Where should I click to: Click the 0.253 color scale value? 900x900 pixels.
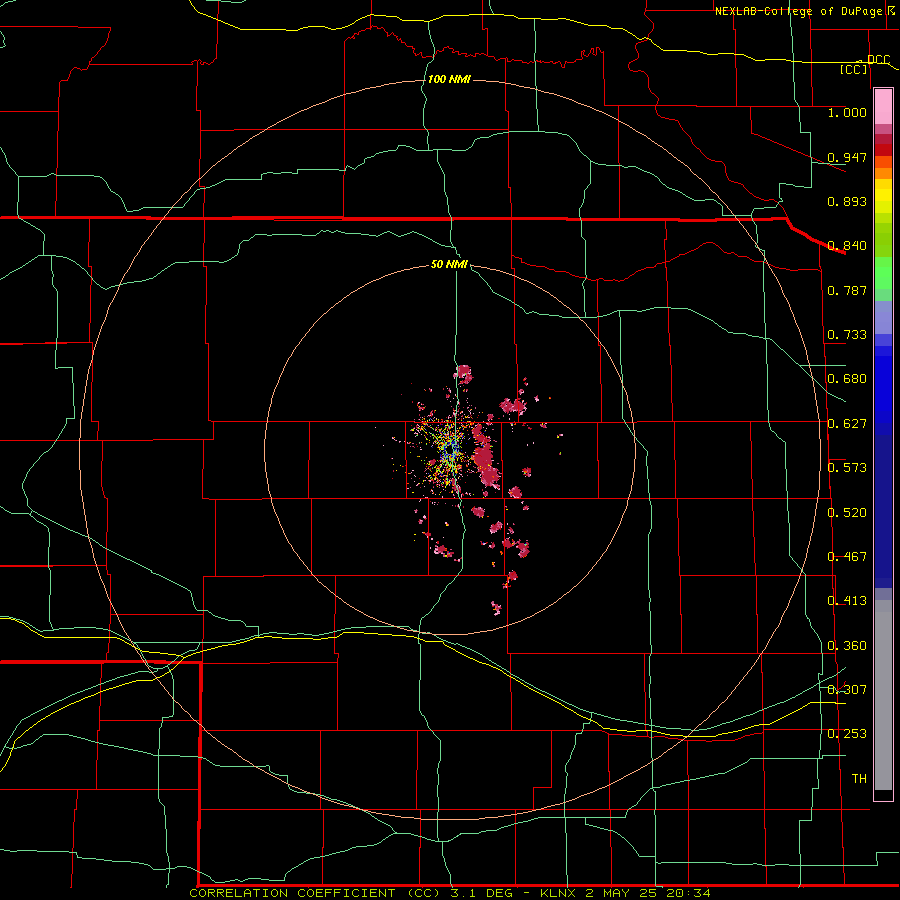click(x=847, y=734)
